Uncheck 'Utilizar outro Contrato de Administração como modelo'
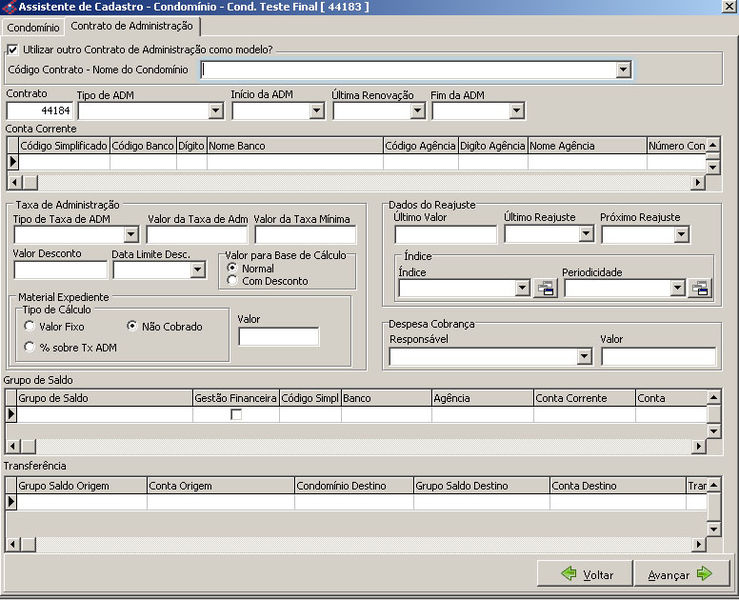 point(13,49)
